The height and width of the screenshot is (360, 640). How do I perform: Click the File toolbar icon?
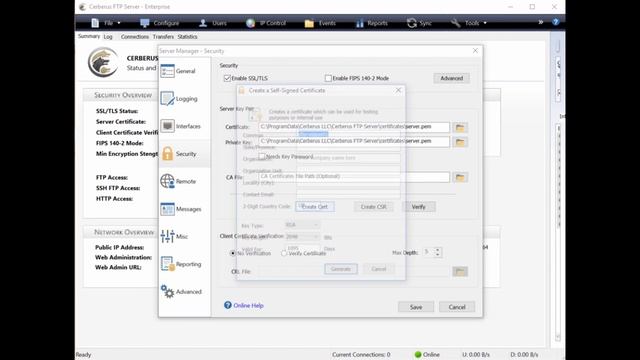pos(95,23)
